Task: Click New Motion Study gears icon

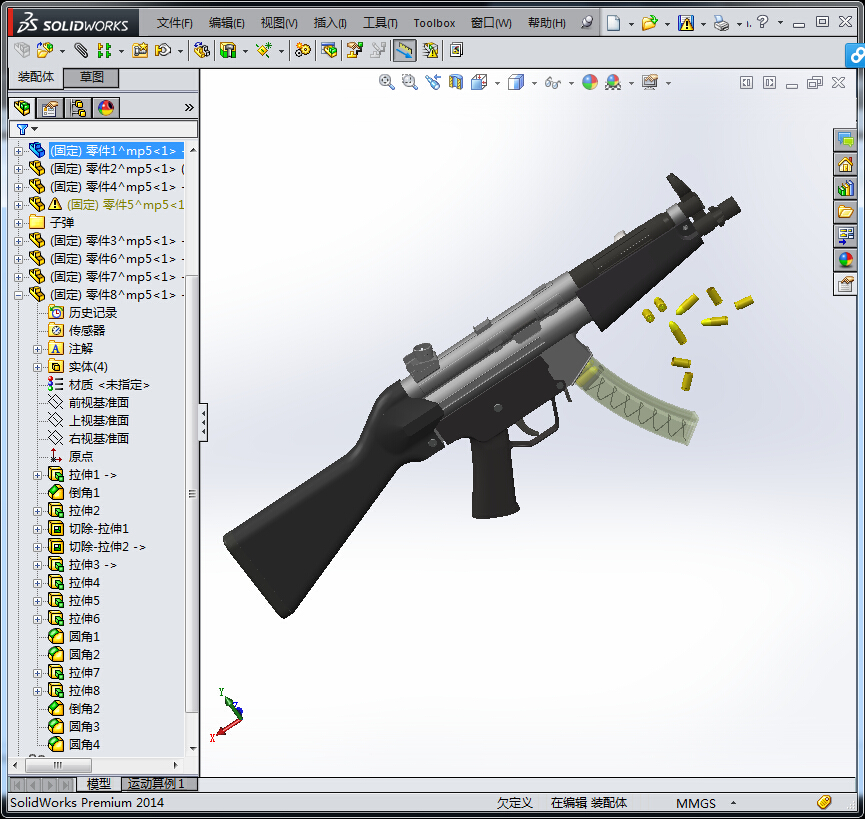Action: (302, 50)
